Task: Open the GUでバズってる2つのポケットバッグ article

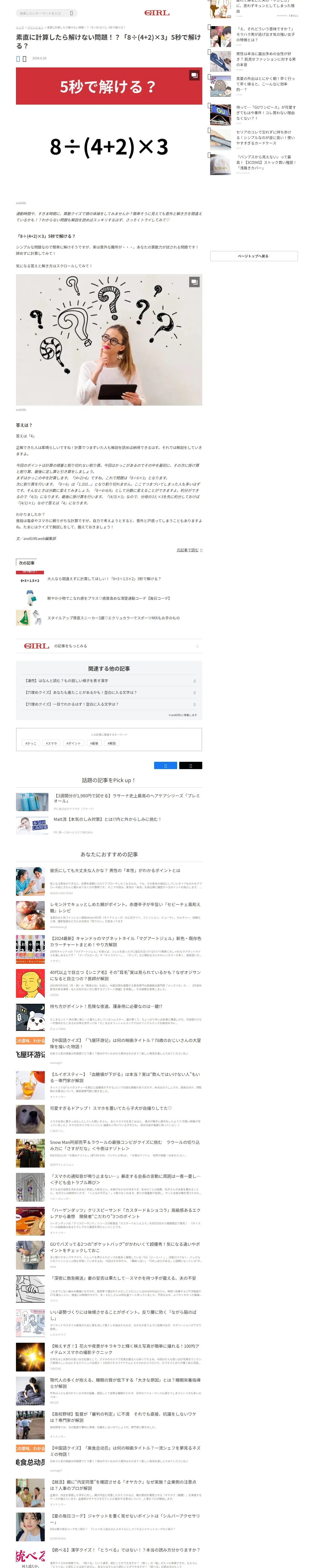Action: 125,1248
